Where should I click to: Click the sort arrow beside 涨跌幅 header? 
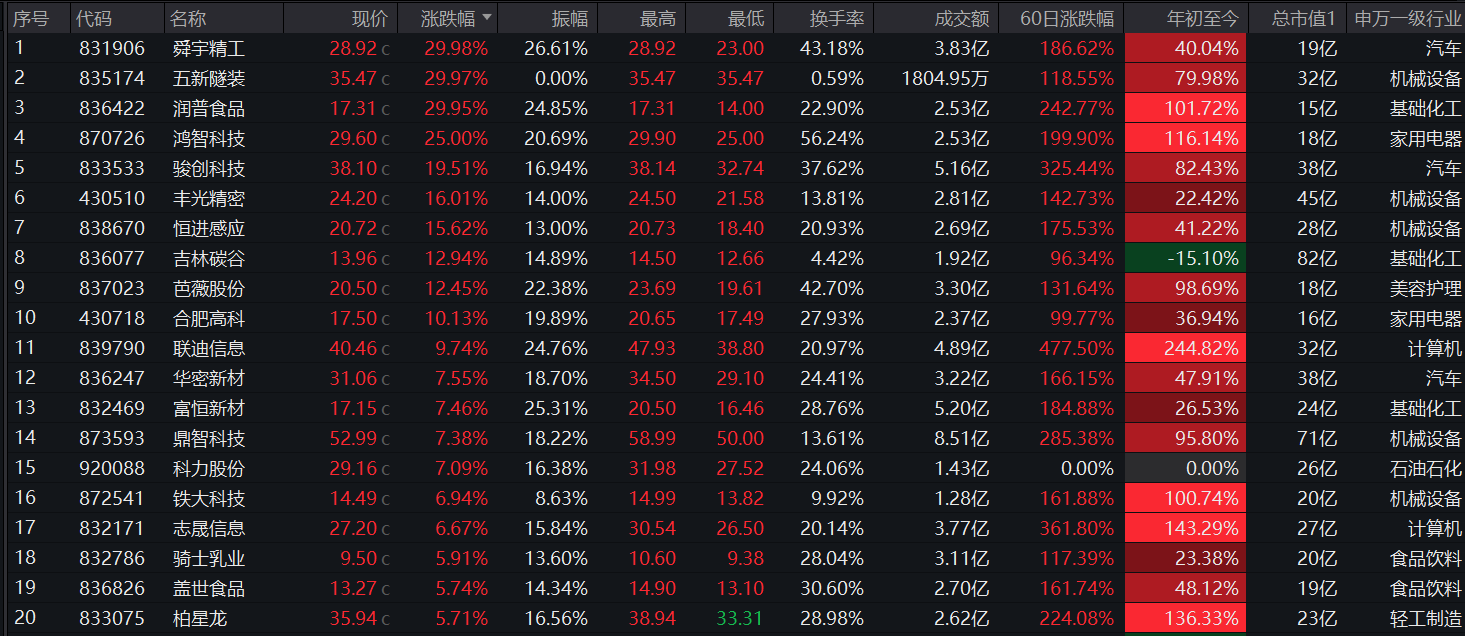[487, 18]
